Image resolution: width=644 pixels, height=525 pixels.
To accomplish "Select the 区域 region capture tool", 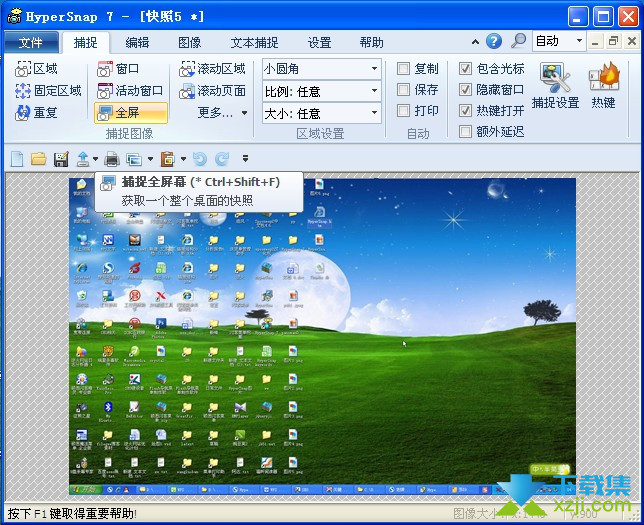I will click(x=36, y=69).
